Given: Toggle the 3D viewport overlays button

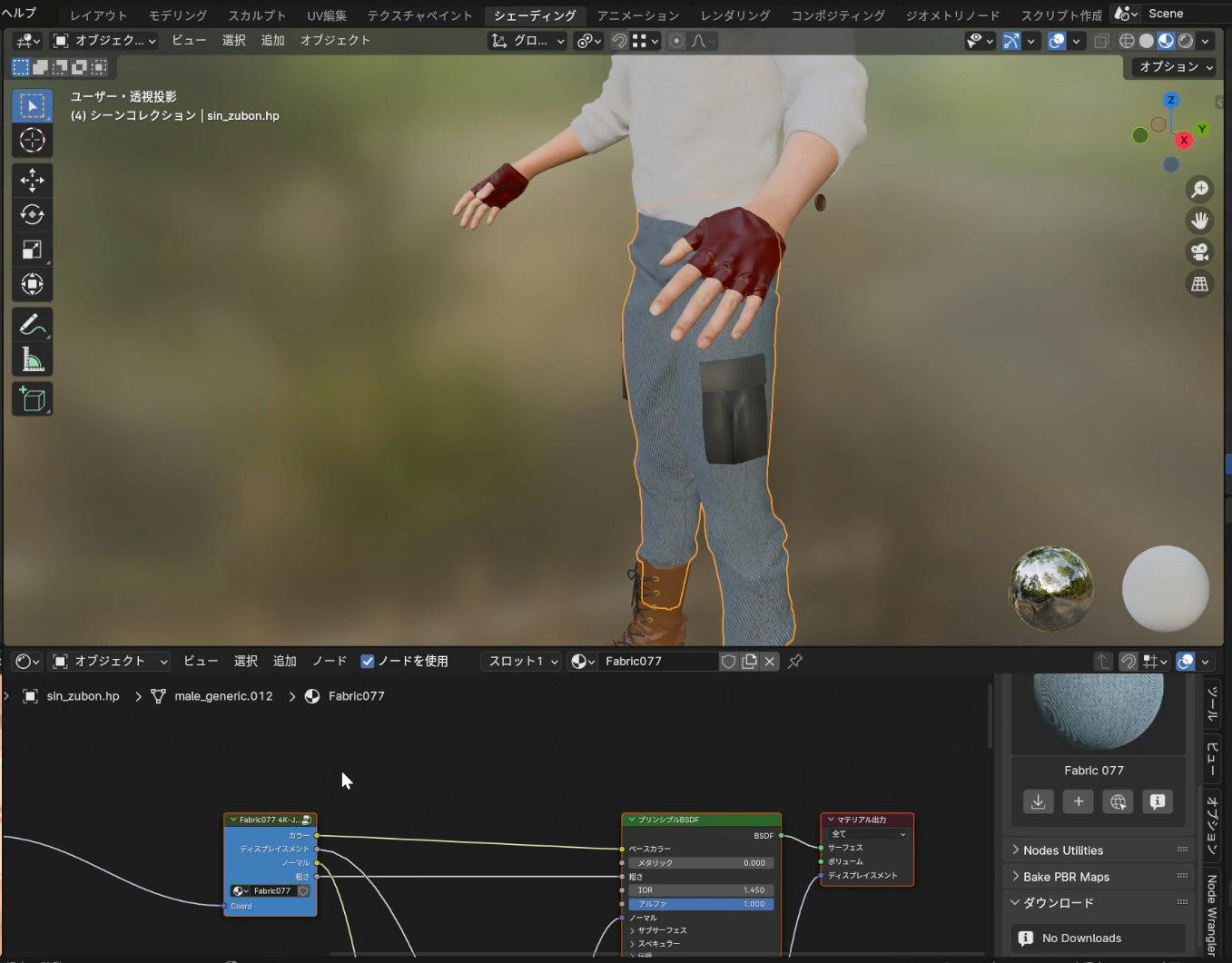Looking at the screenshot, I should click(x=1057, y=41).
